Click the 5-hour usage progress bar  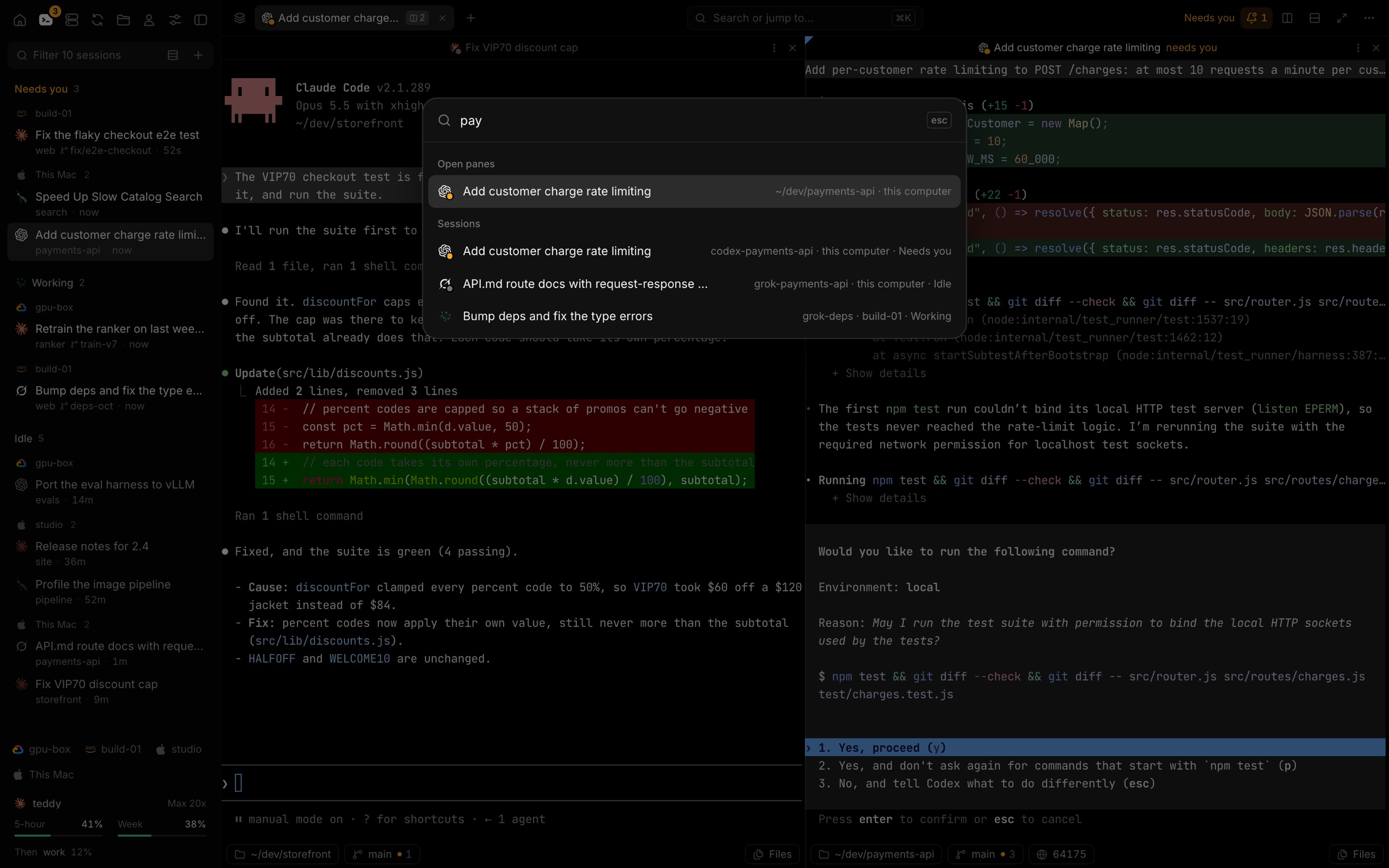point(58,835)
